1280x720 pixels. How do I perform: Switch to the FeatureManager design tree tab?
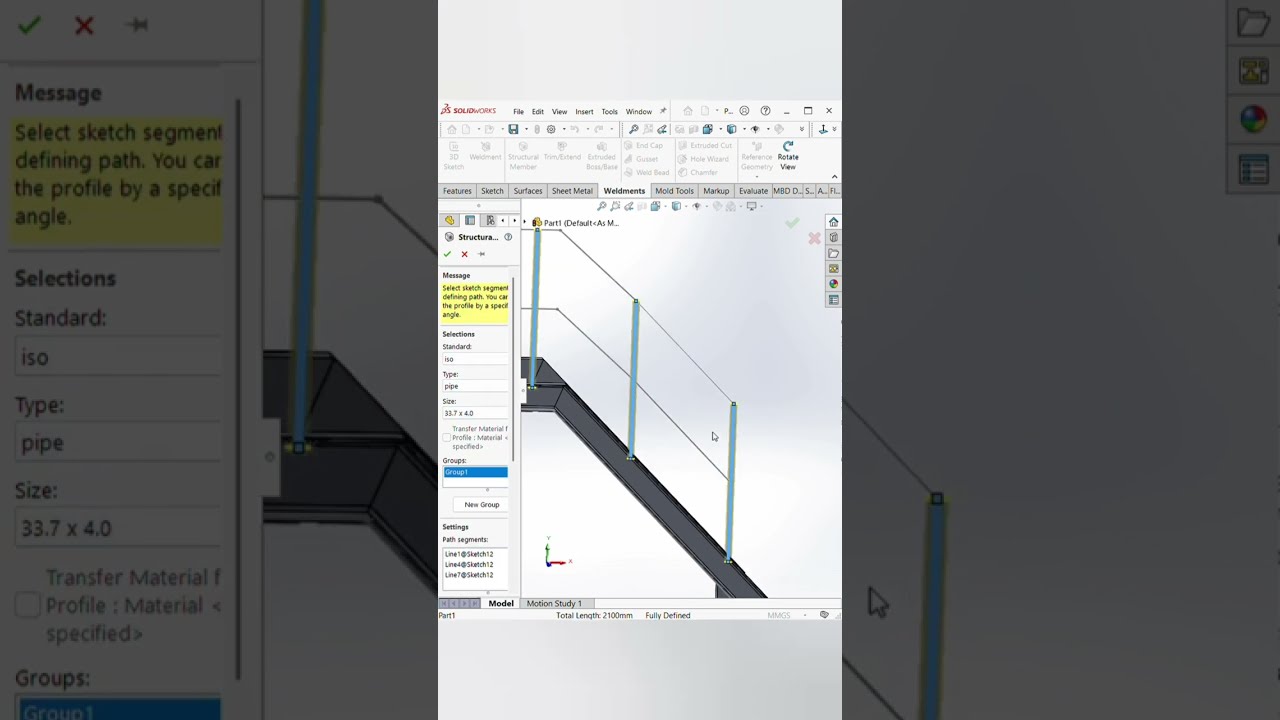pyautogui.click(x=449, y=220)
